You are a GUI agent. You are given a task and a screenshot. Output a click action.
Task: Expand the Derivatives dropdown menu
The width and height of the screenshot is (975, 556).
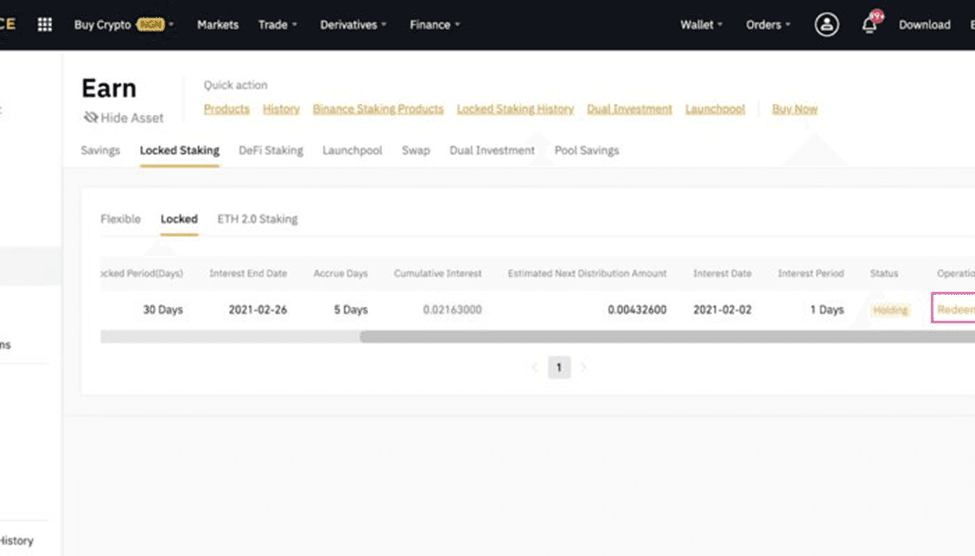point(353,25)
